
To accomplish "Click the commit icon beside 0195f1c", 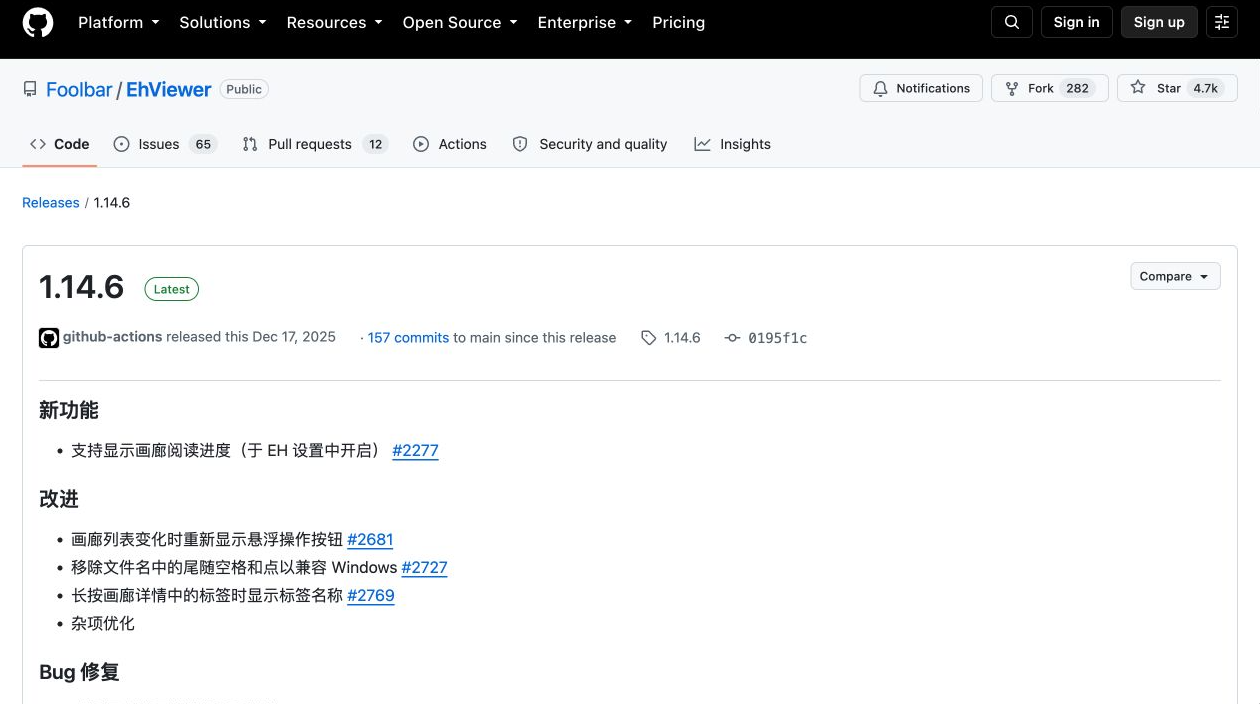I will click(x=733, y=338).
